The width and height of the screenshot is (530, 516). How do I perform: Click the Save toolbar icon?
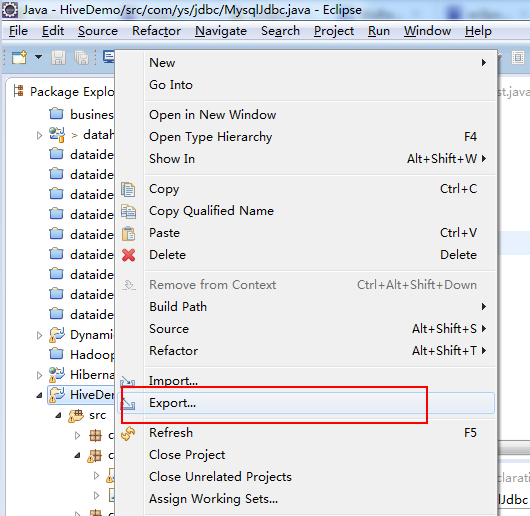[58, 57]
